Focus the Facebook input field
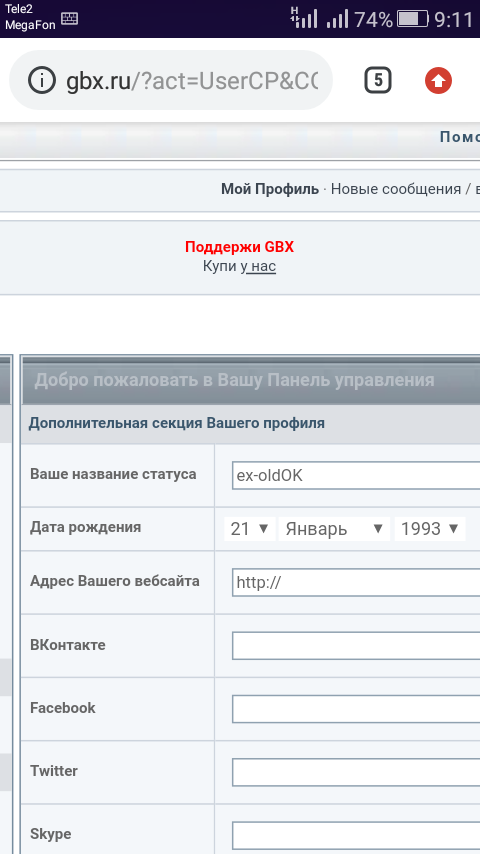Image resolution: width=480 pixels, height=854 pixels. 356,709
